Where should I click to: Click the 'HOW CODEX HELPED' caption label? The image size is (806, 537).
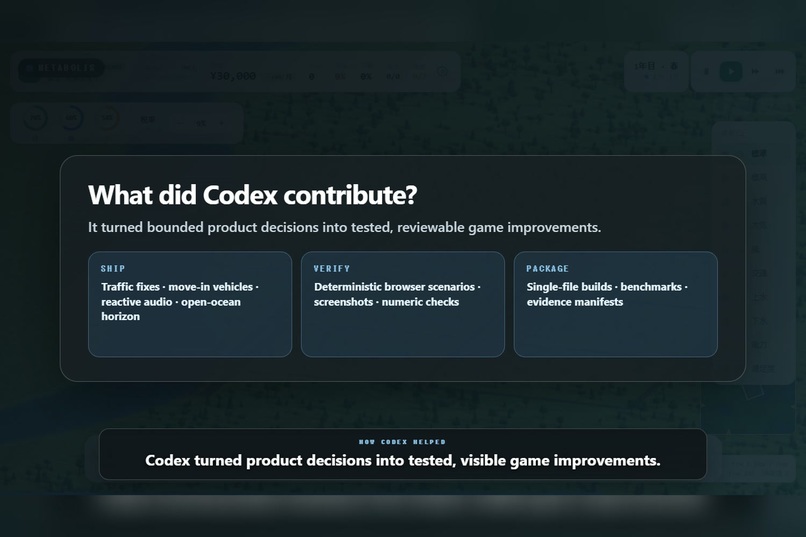402,442
